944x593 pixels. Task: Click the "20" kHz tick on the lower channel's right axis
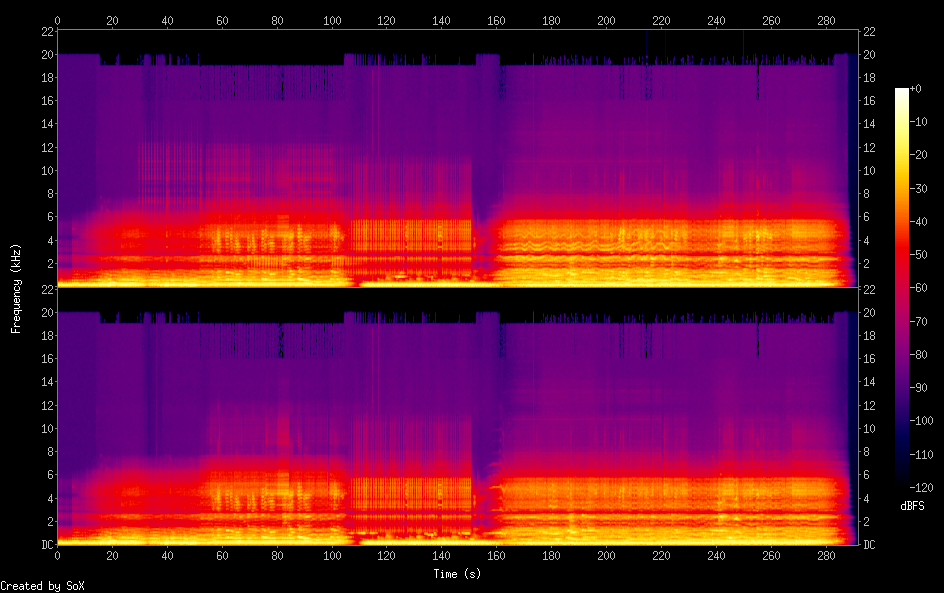[869, 312]
